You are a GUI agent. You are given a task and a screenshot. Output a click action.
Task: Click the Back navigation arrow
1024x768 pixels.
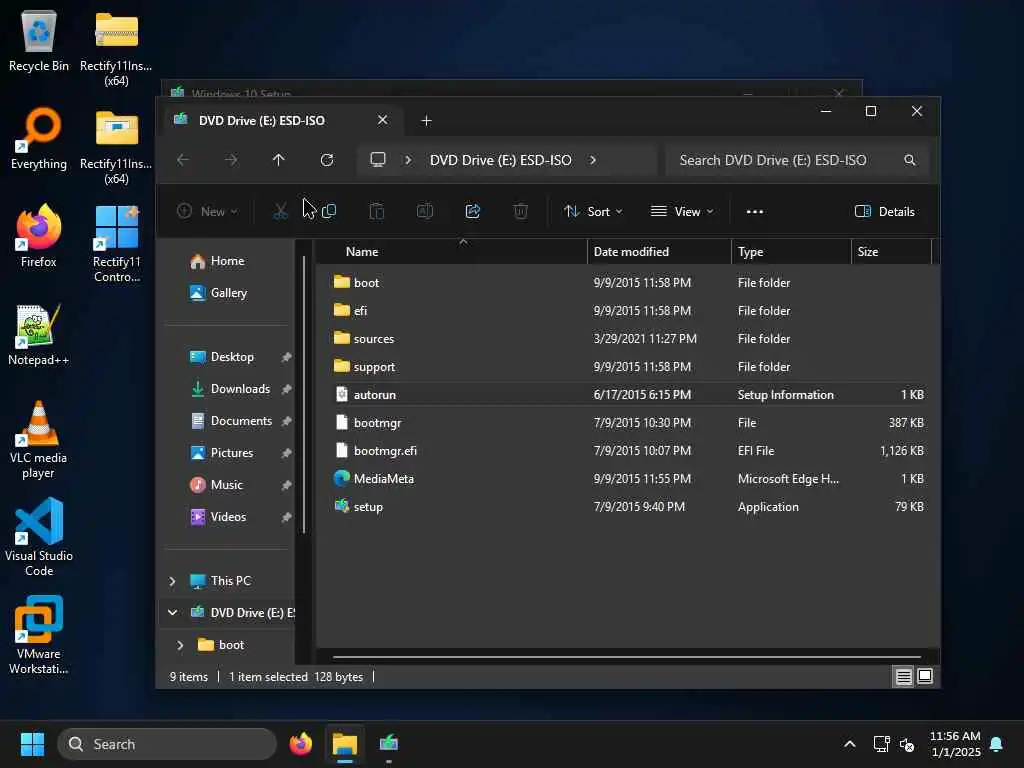point(183,160)
